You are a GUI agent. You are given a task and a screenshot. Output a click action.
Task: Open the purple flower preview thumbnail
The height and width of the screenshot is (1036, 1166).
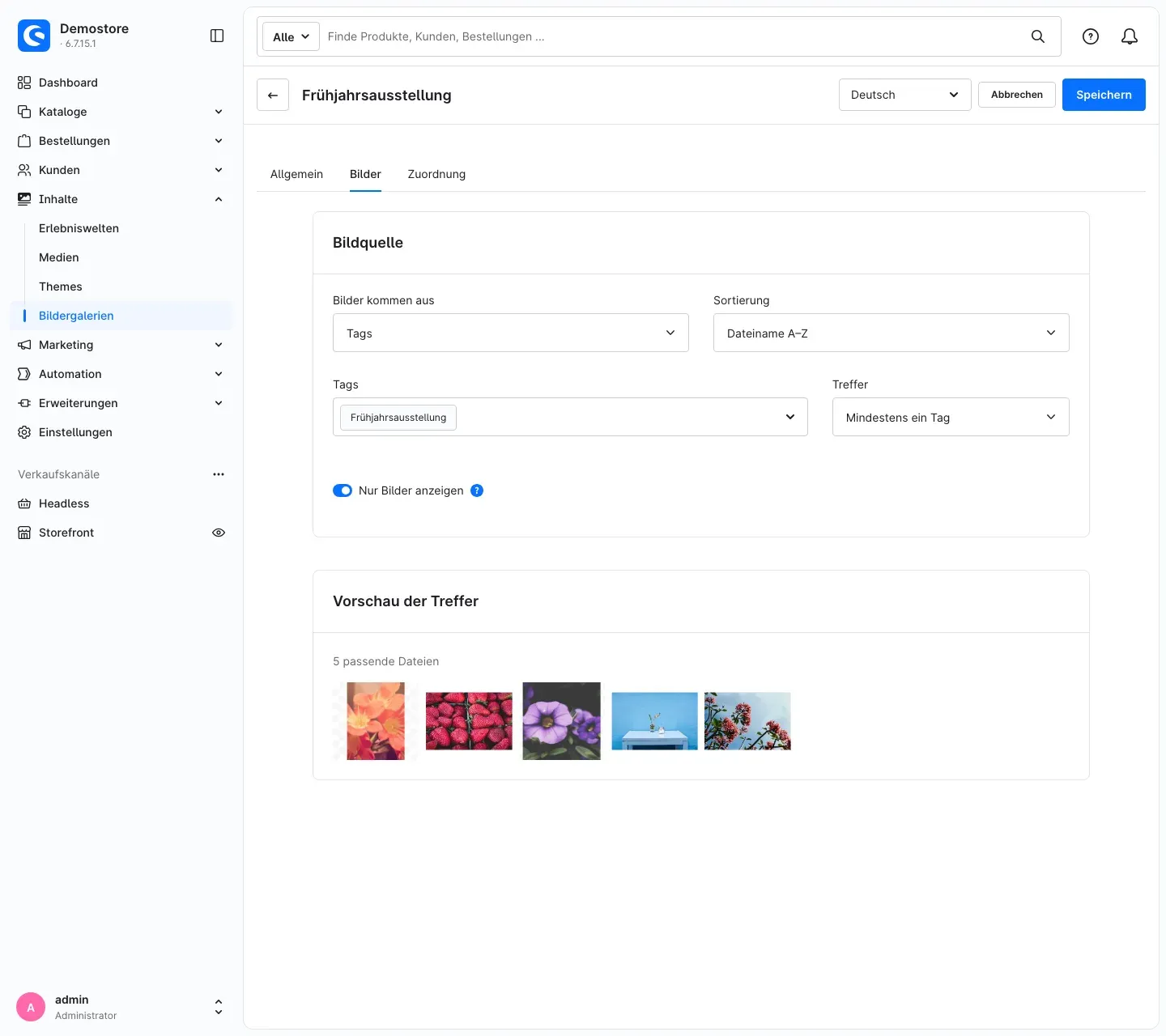562,721
